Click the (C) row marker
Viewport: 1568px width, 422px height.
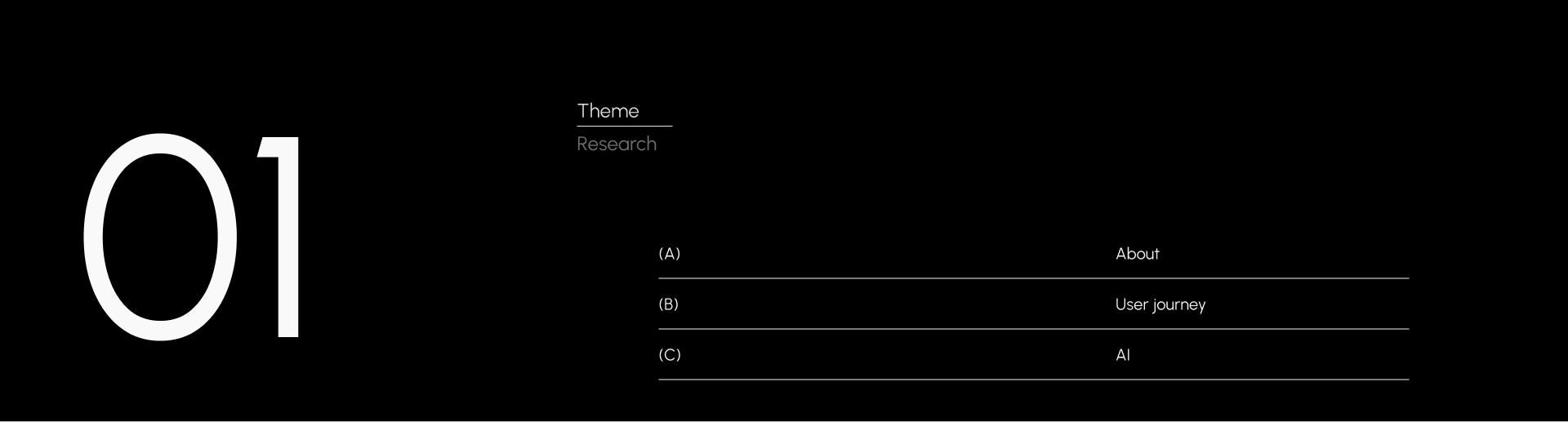tap(670, 355)
